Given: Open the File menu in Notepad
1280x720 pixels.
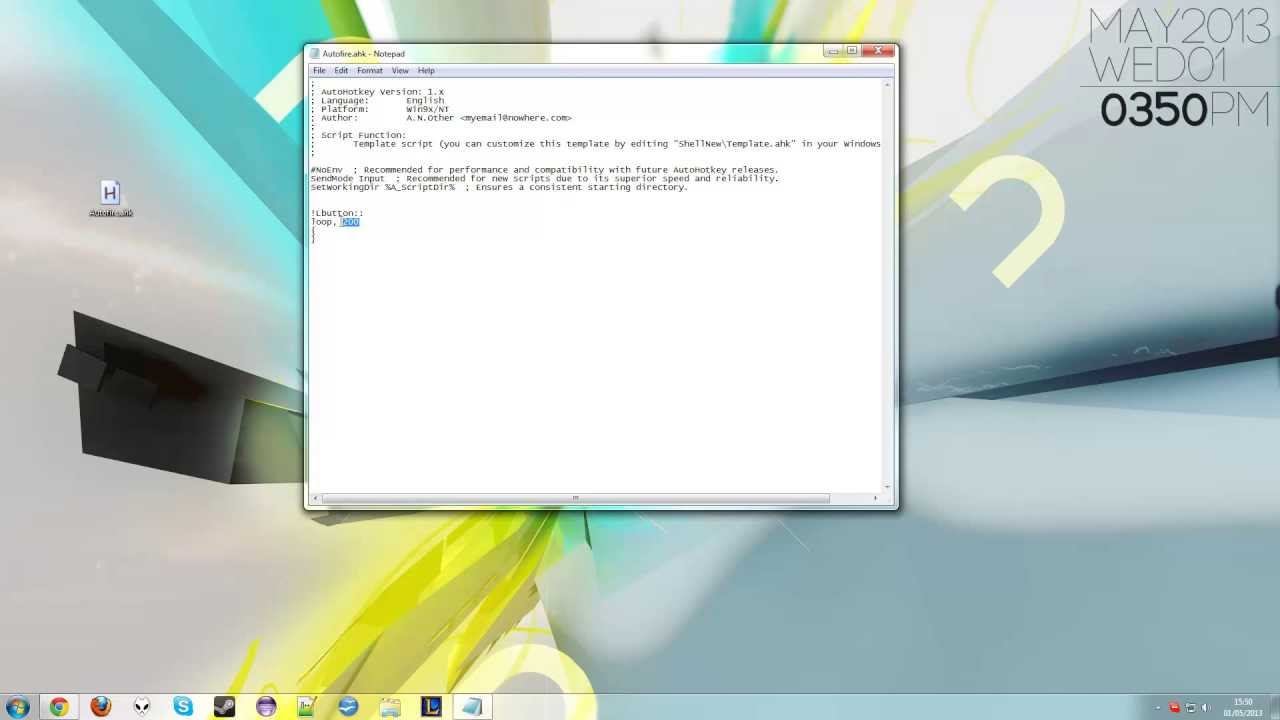Looking at the screenshot, I should pyautogui.click(x=319, y=70).
